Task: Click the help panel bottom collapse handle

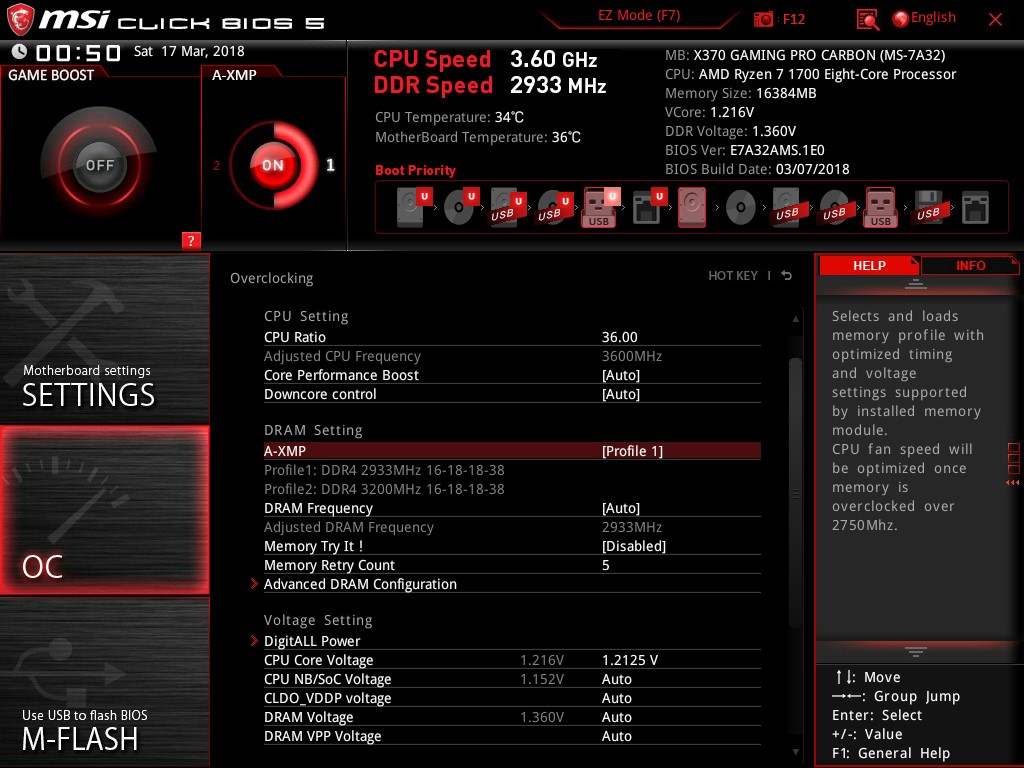Action: click(916, 651)
